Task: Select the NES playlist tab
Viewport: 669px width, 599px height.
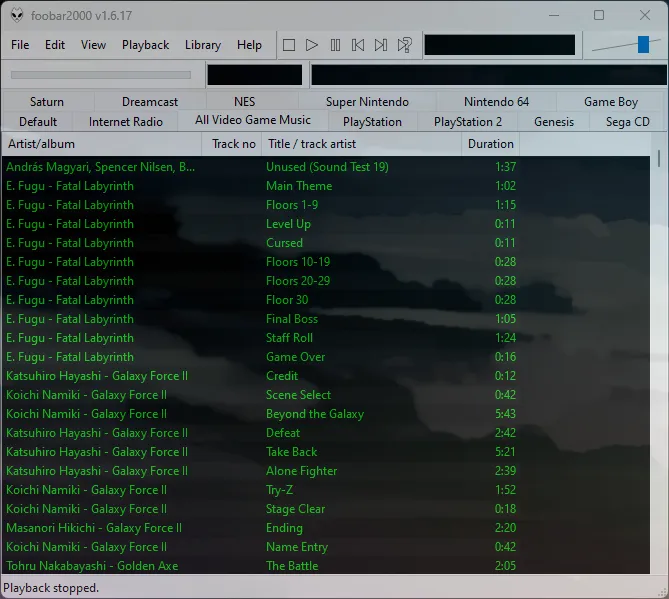Action: point(244,102)
